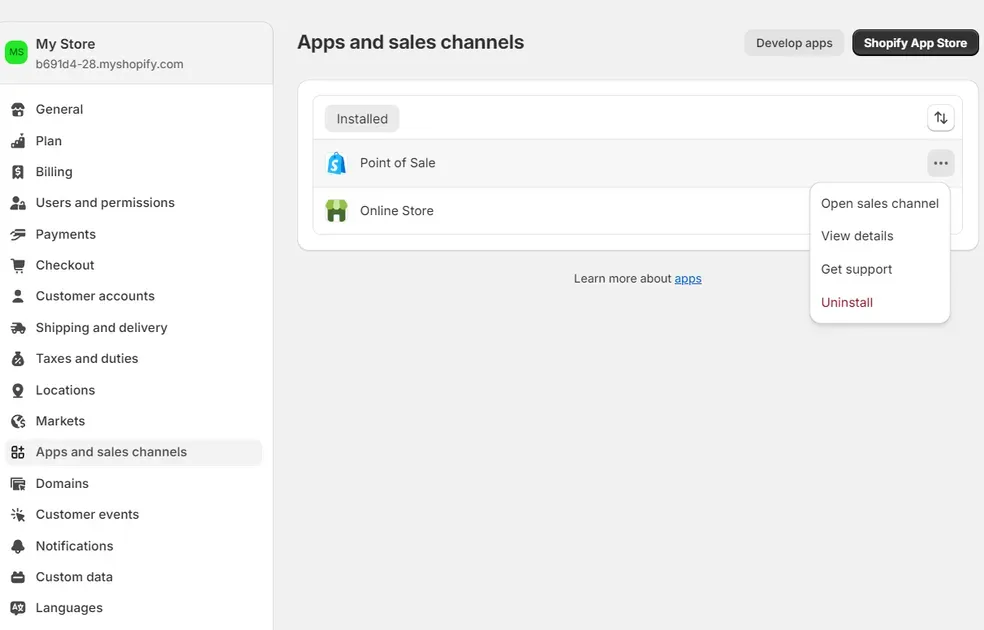Click the Develop apps button
This screenshot has width=984, height=630.
(x=793, y=43)
